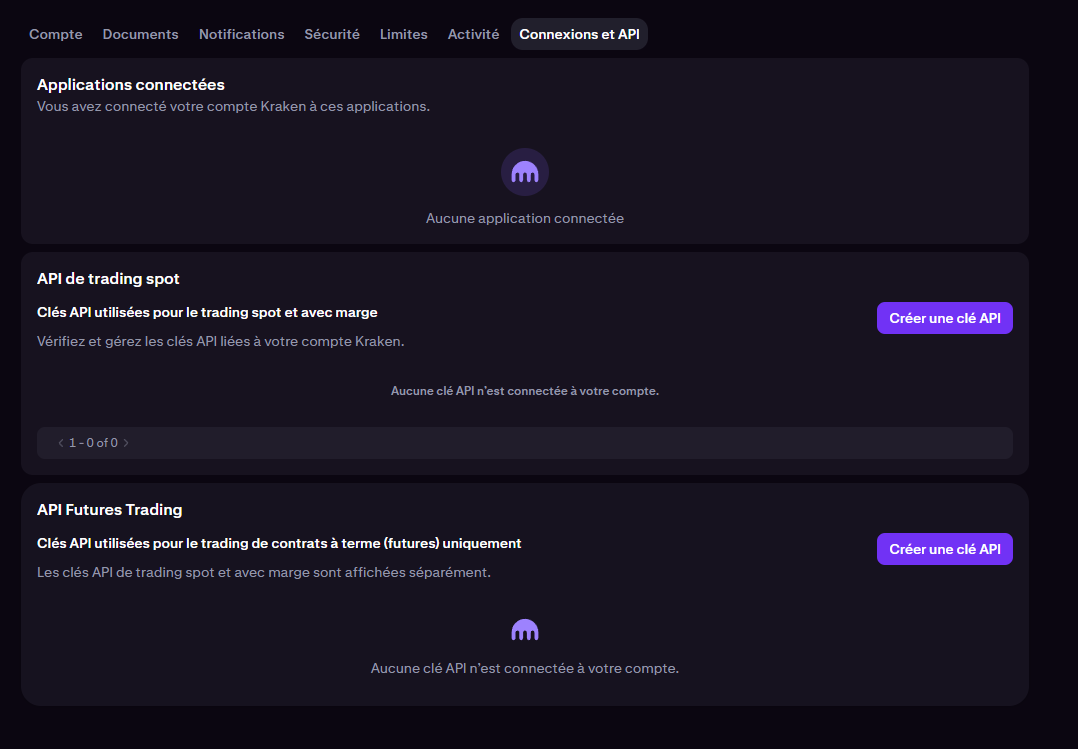Viewport: 1078px width, 749px height.
Task: Click the '1 - 0 of 0' pagination text
Action: tap(93, 442)
